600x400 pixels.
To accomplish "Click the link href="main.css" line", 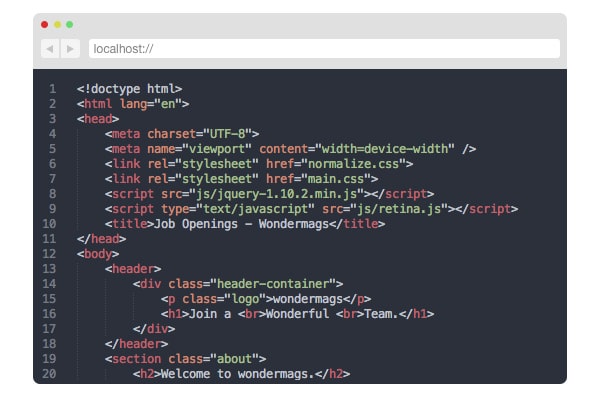I will click(241, 179).
